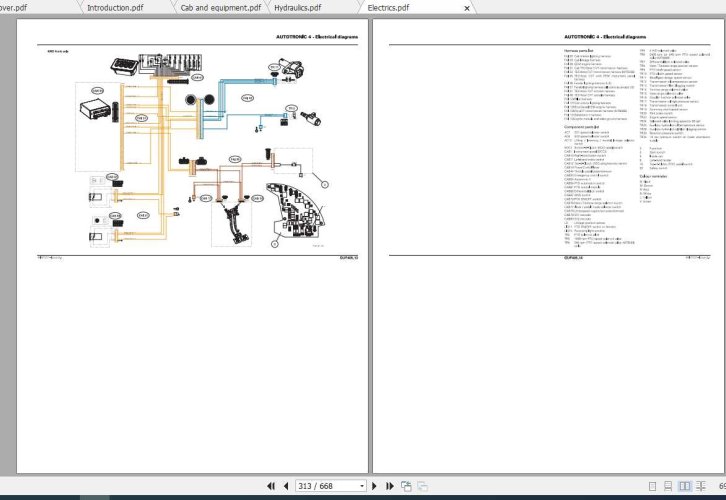Image resolution: width=726 pixels, height=500 pixels.
Task: Click the greyed next view icon
Action: tap(422, 486)
